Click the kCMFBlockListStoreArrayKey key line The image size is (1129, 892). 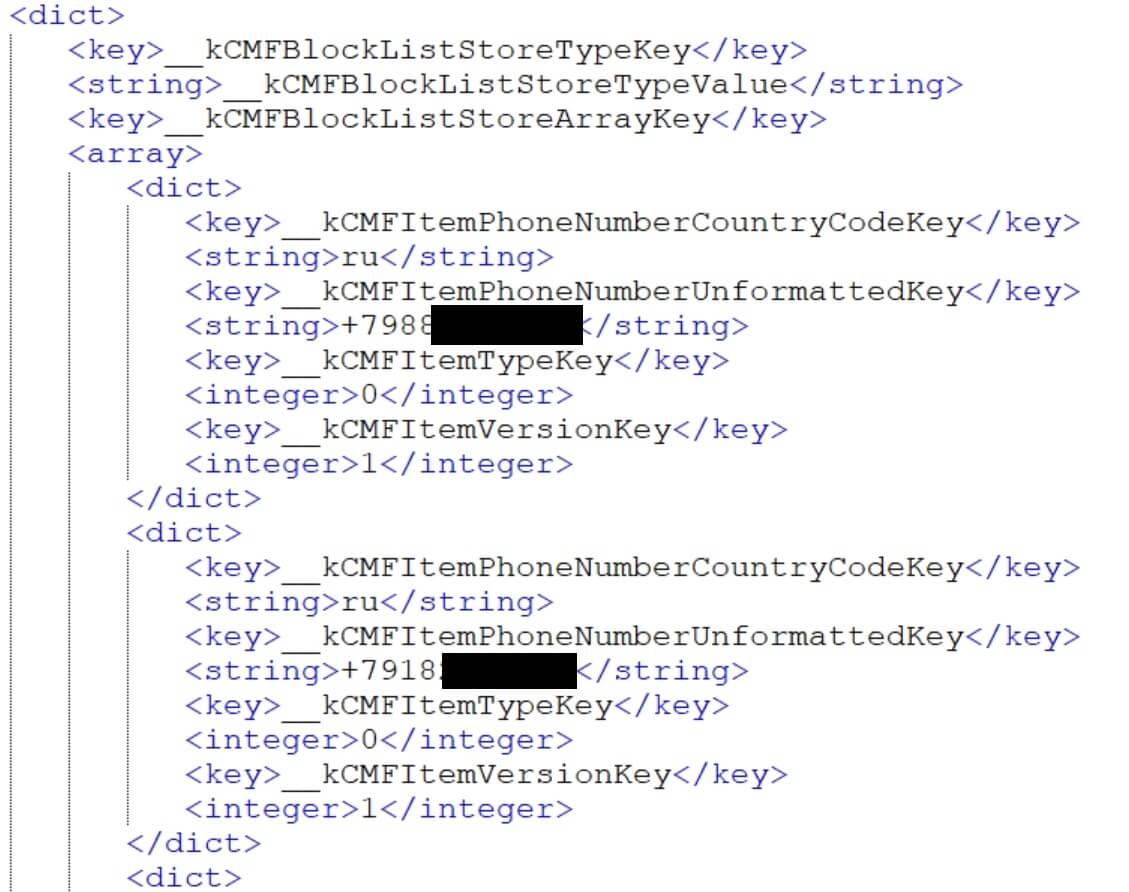[x=447, y=119]
